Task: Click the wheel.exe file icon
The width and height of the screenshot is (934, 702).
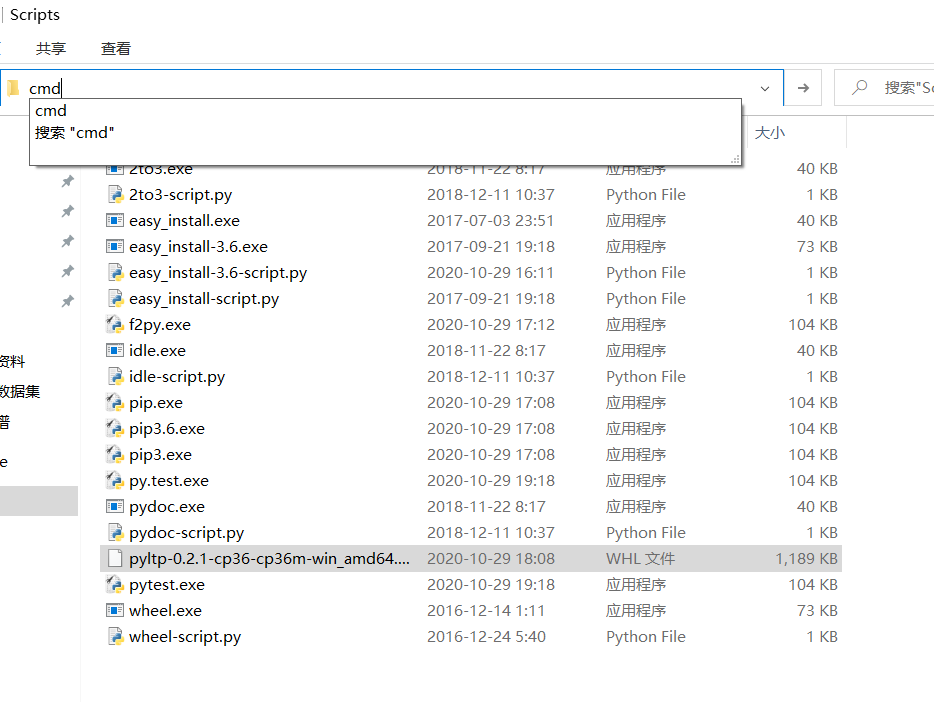Action: [x=115, y=610]
